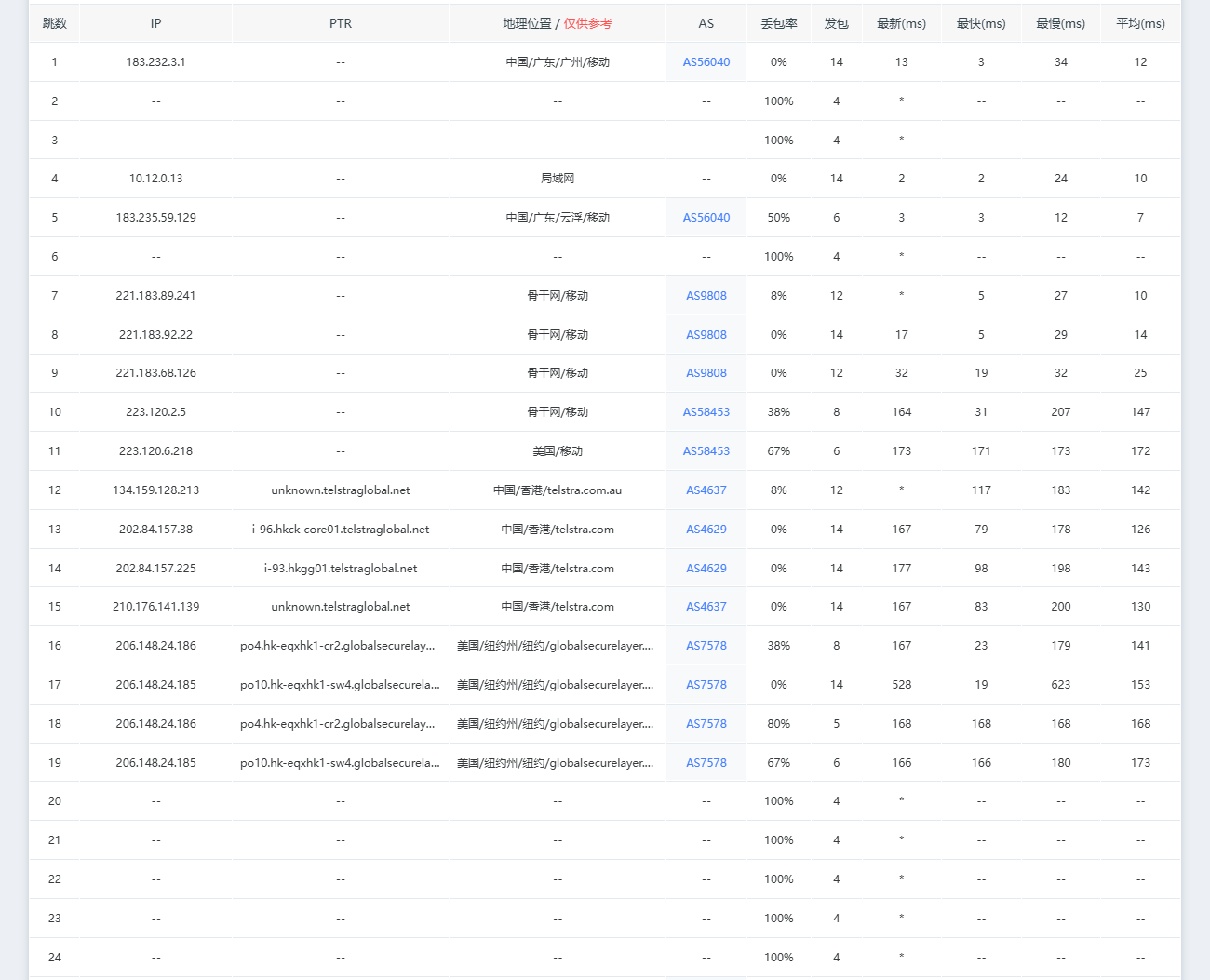
Task: Open AS4629 link for 202.84.157.225
Action: tap(706, 569)
